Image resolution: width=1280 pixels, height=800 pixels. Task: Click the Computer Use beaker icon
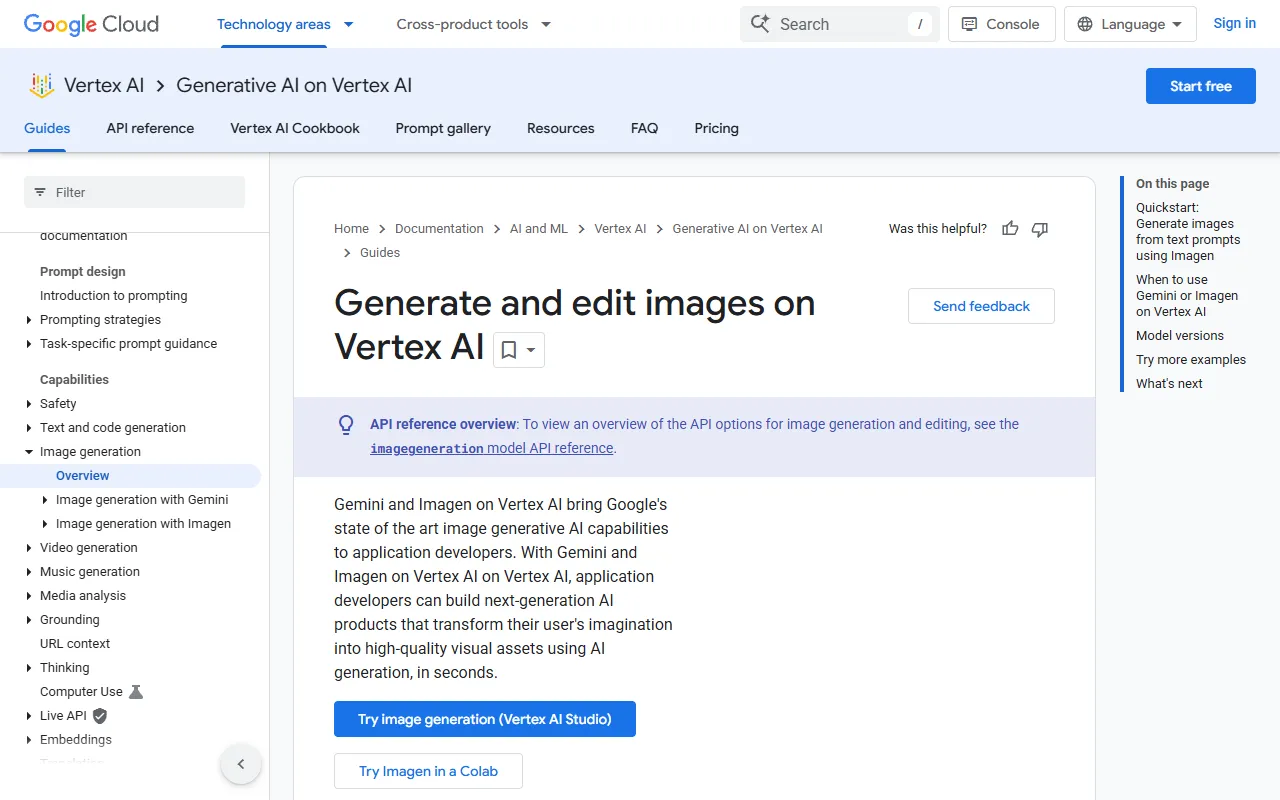pos(136,692)
